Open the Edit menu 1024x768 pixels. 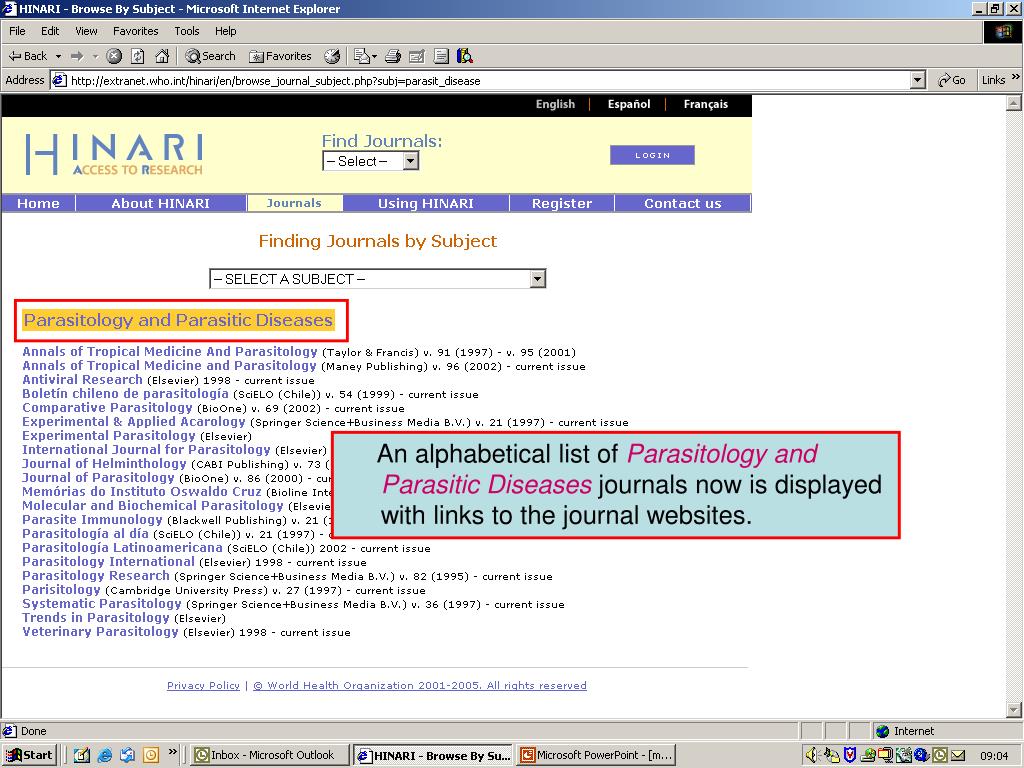pos(50,31)
